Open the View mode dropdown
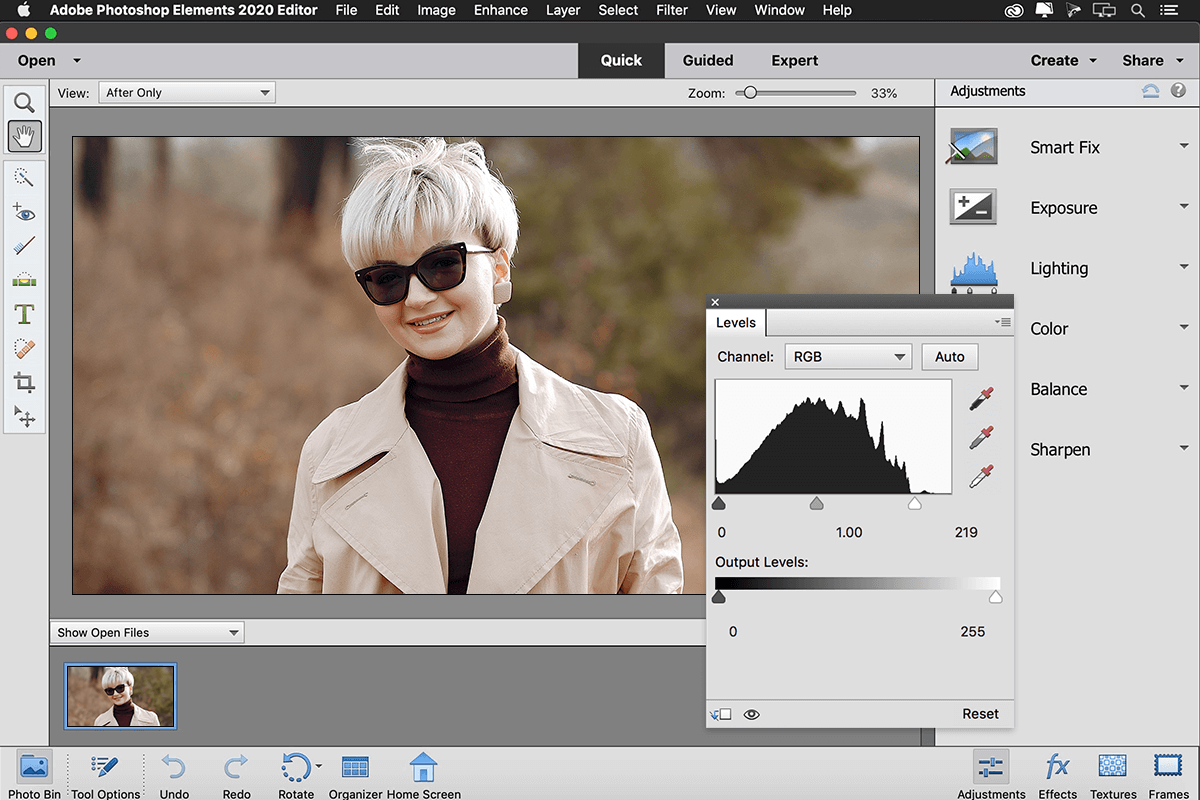 (x=186, y=92)
